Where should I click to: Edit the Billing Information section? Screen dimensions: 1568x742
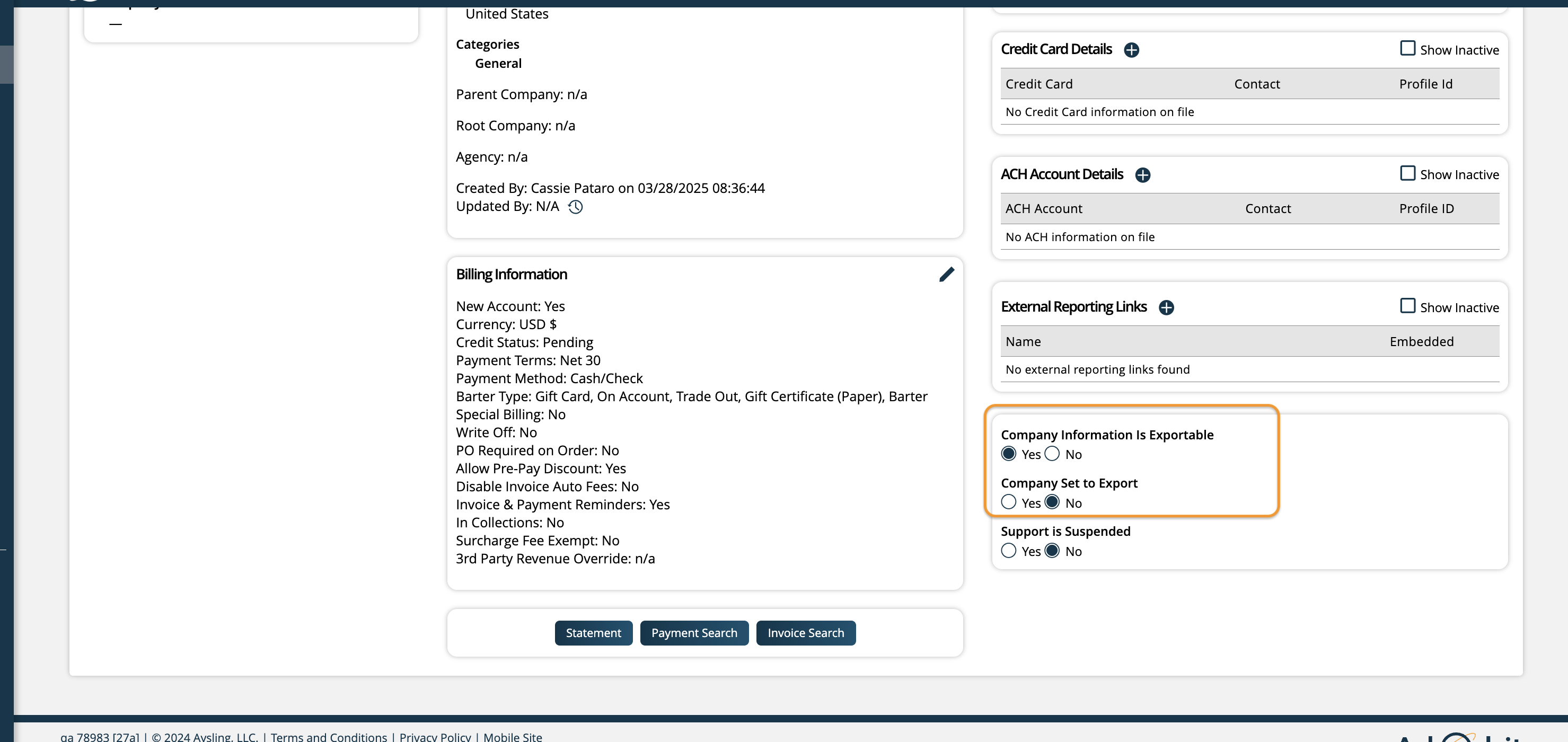tap(946, 275)
